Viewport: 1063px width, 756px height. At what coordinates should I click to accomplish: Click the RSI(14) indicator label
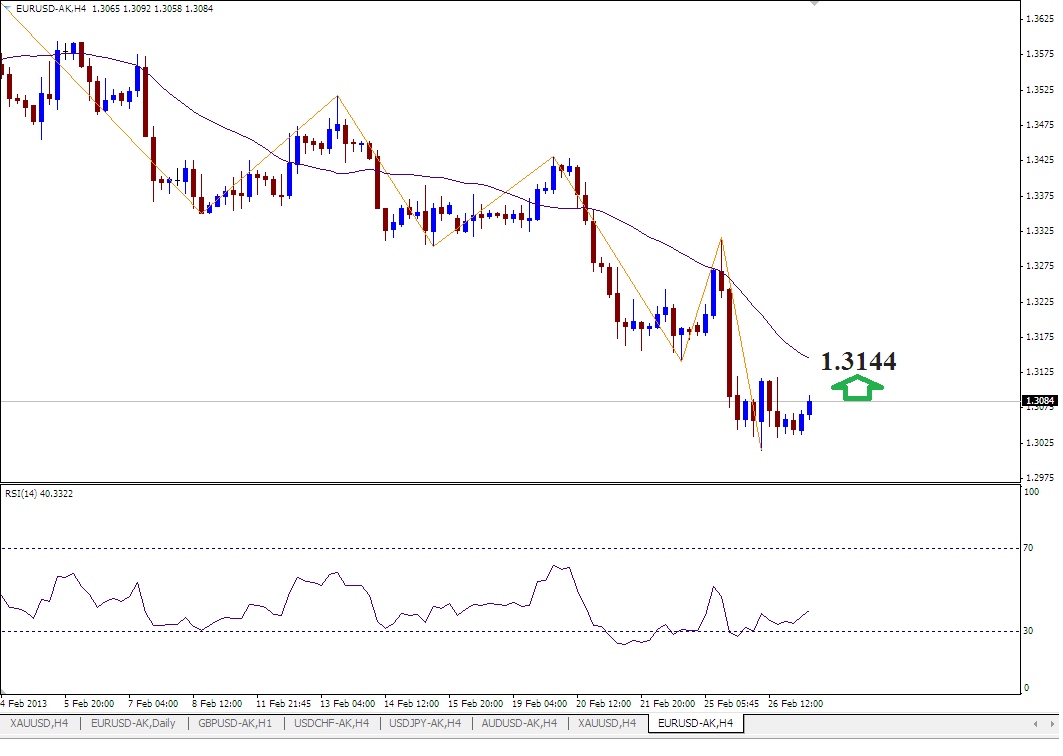(x=38, y=493)
